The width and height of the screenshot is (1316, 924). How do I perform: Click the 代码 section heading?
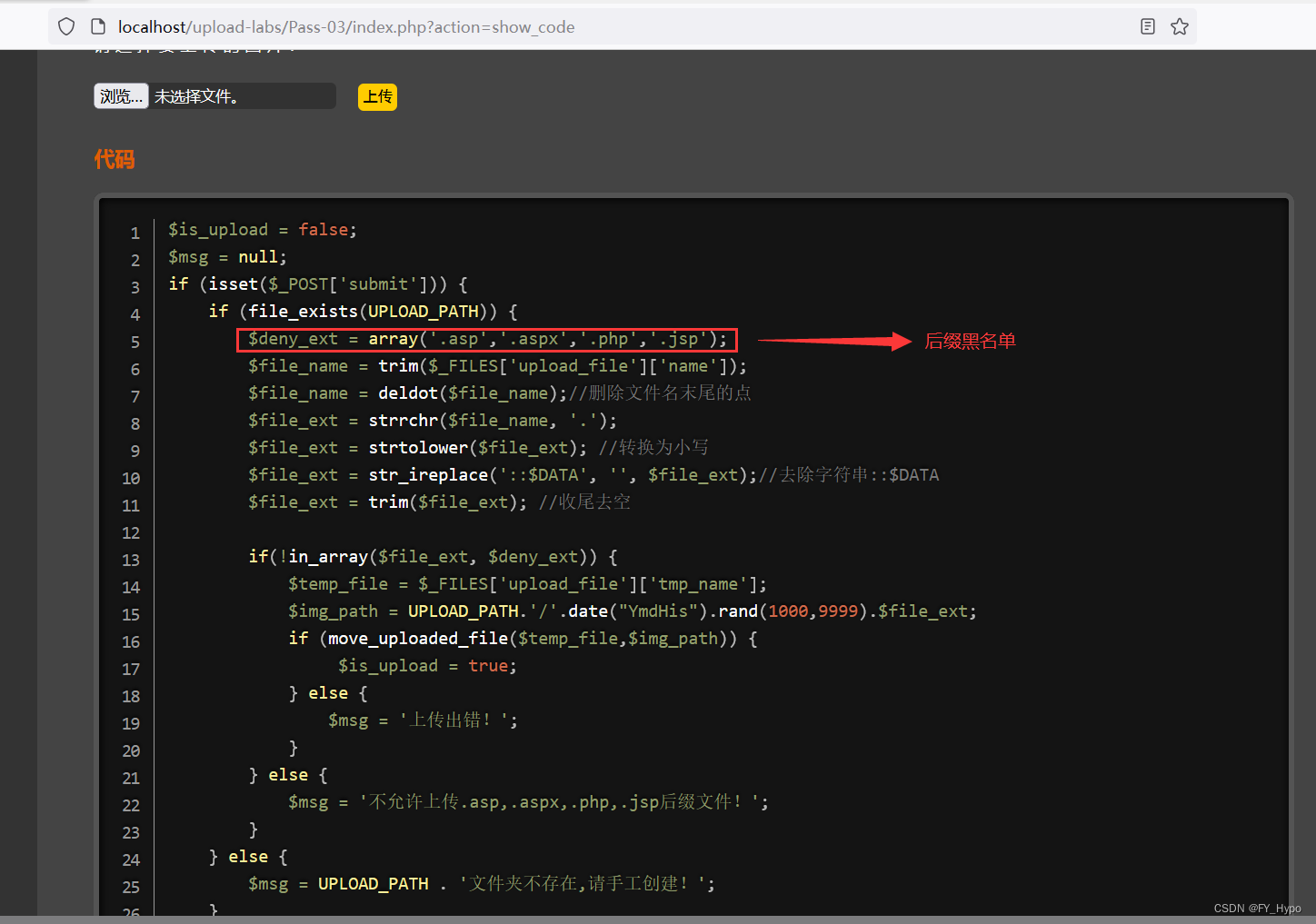pos(115,160)
